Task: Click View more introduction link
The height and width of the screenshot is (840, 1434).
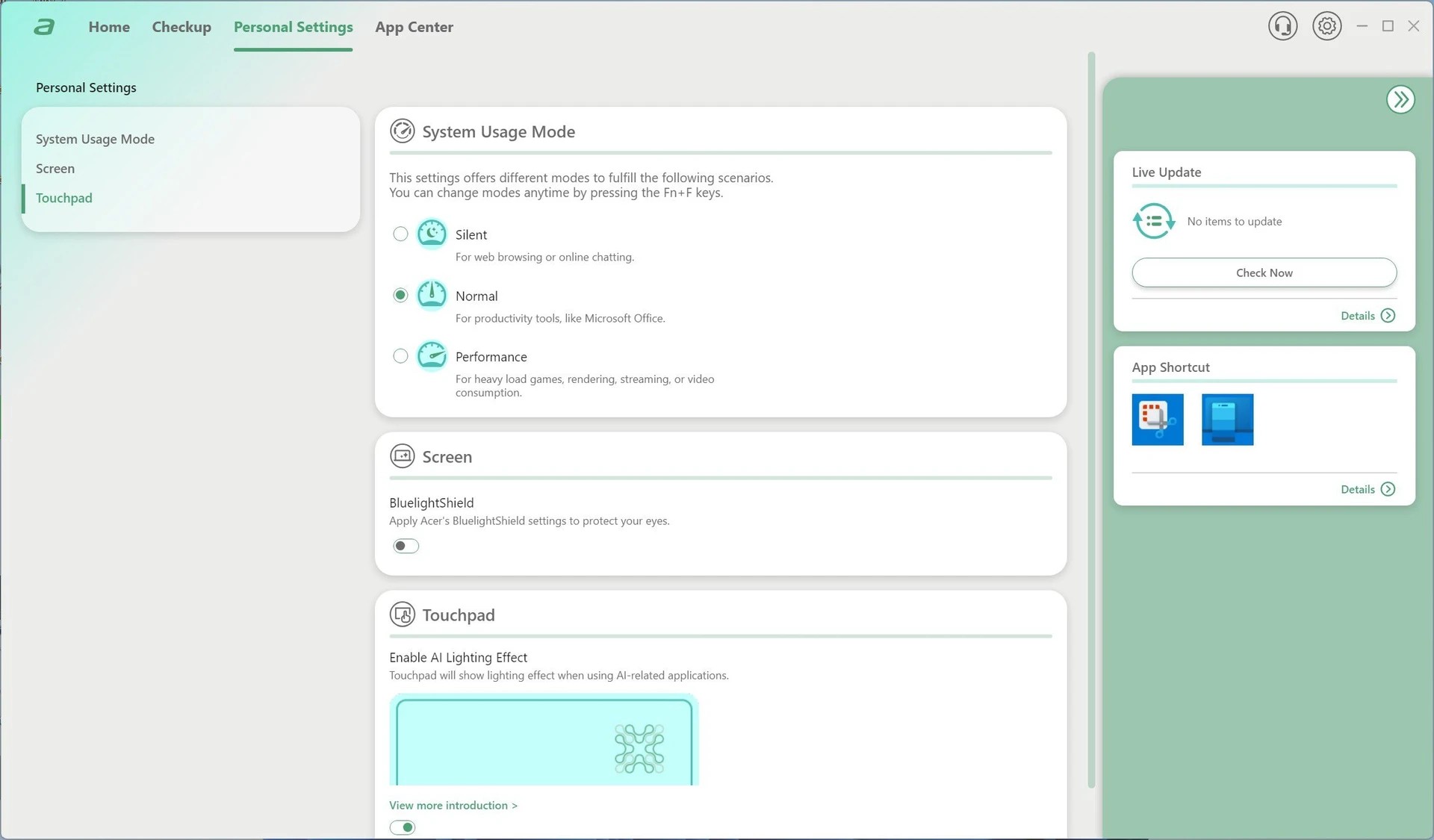Action: [453, 805]
